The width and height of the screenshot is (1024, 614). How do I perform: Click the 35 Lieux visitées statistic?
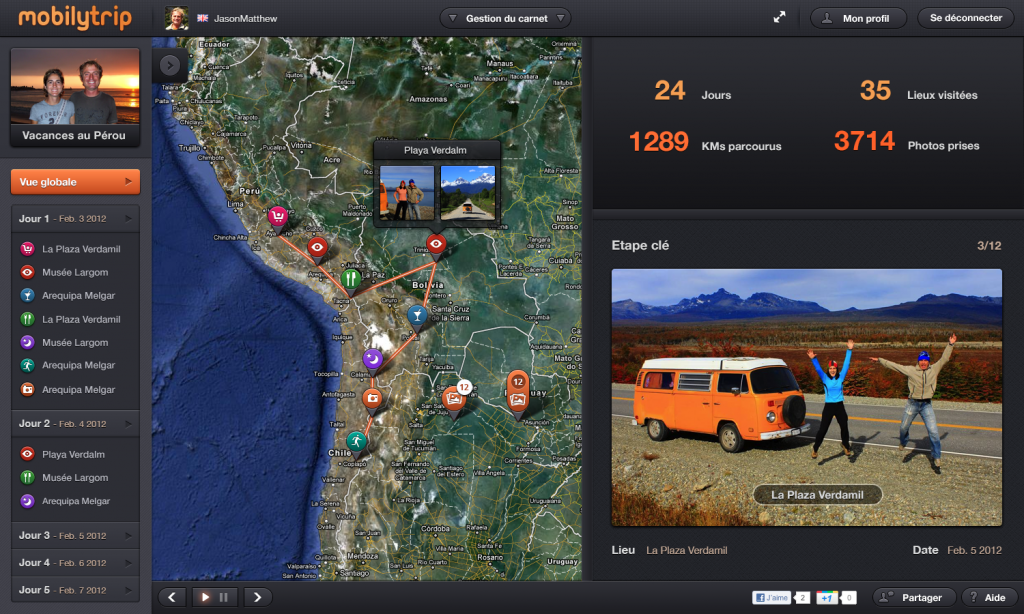pyautogui.click(x=918, y=91)
